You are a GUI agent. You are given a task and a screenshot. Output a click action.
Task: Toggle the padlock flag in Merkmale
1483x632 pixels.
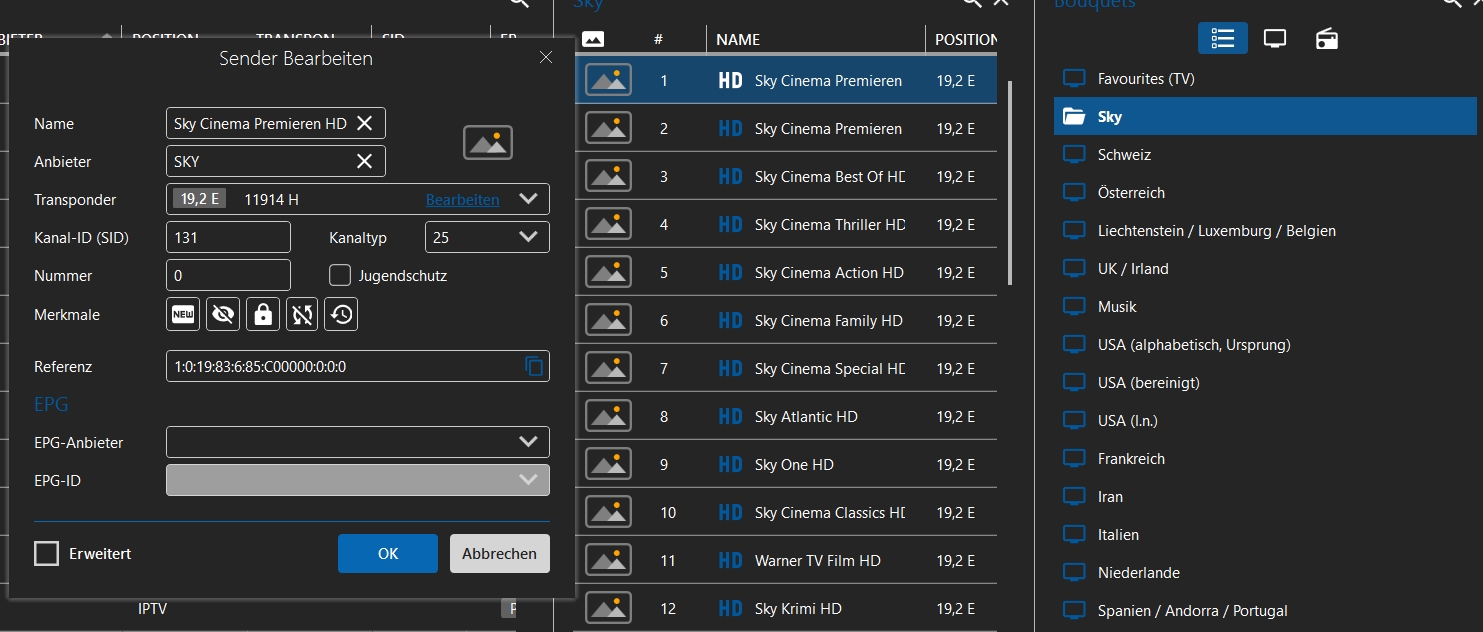pos(263,314)
